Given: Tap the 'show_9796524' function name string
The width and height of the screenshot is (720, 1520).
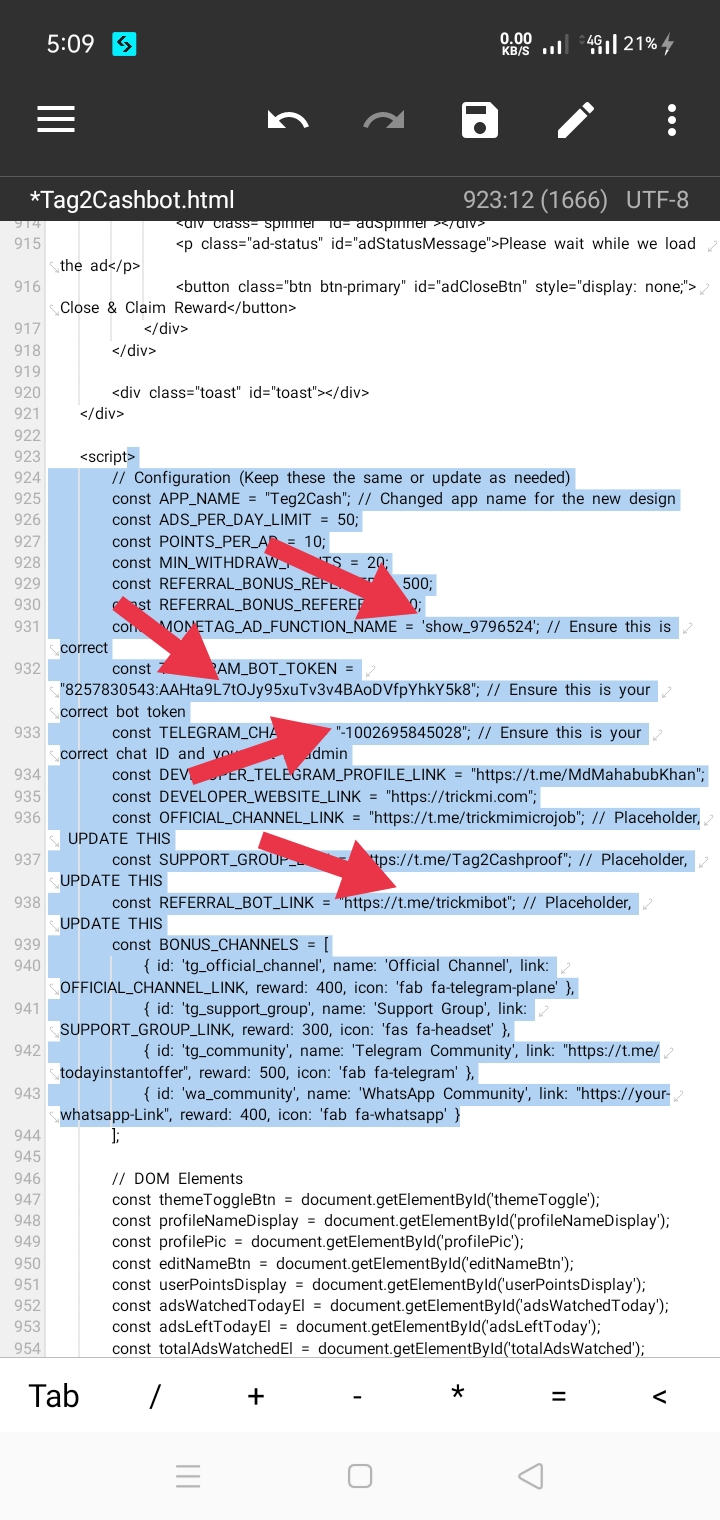Looking at the screenshot, I should click(480, 627).
